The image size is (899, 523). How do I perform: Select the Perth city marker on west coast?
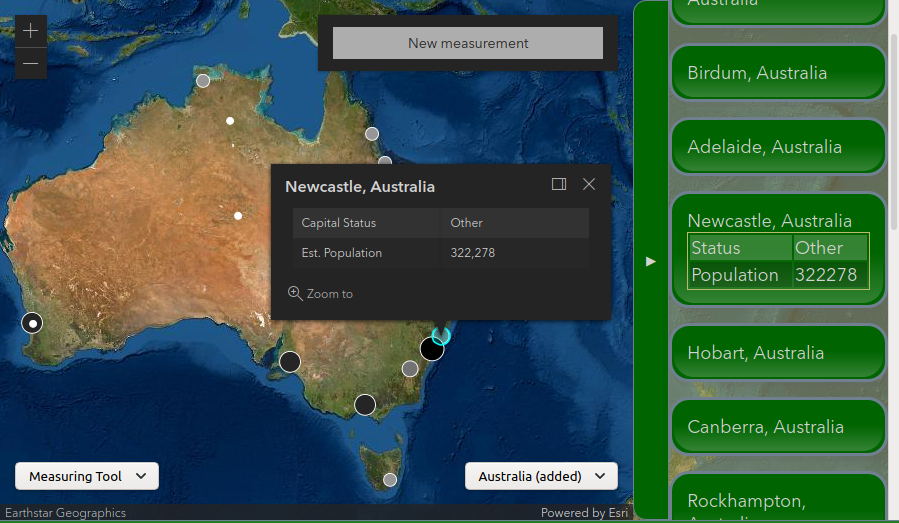[x=32, y=323]
